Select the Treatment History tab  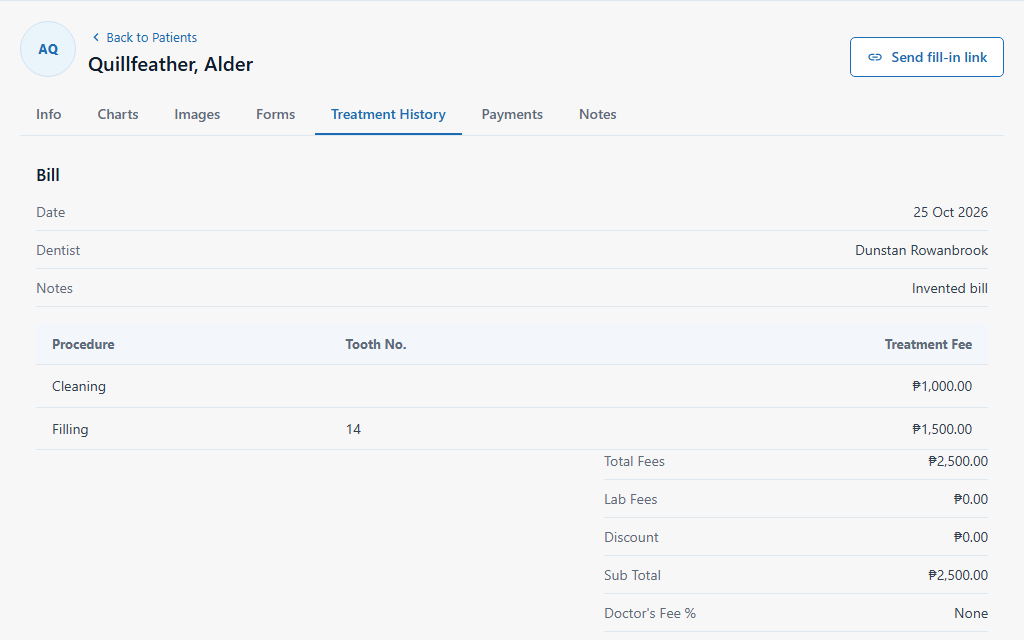point(388,114)
